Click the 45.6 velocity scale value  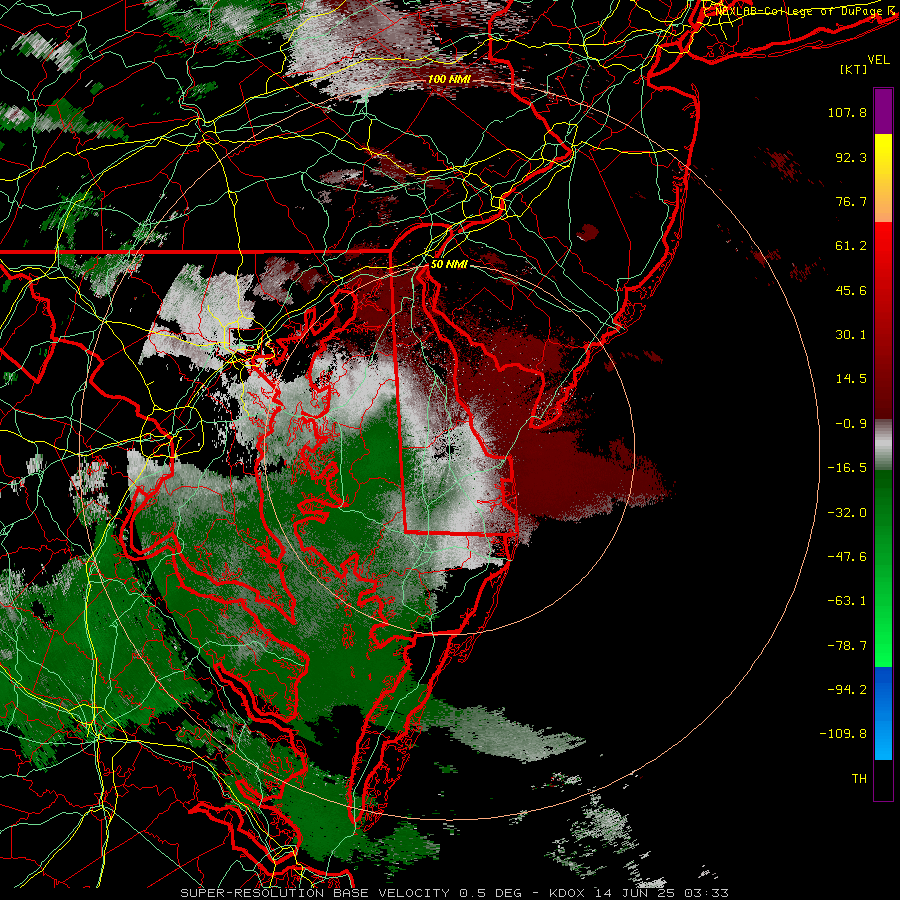pos(851,290)
